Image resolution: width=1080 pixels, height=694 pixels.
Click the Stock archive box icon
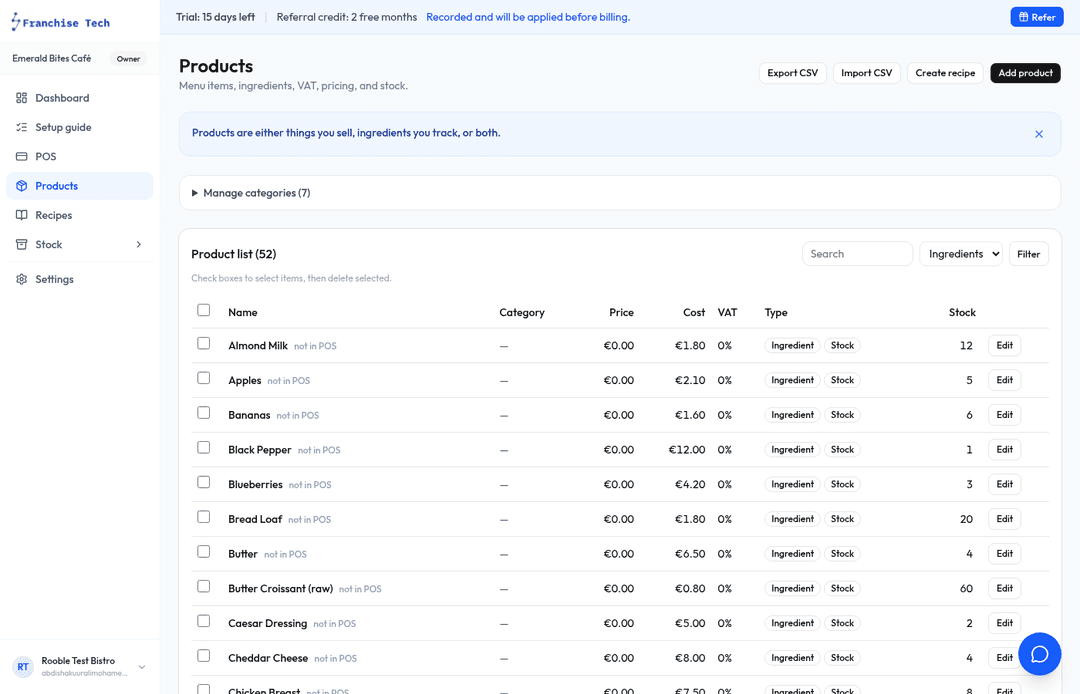[21, 244]
